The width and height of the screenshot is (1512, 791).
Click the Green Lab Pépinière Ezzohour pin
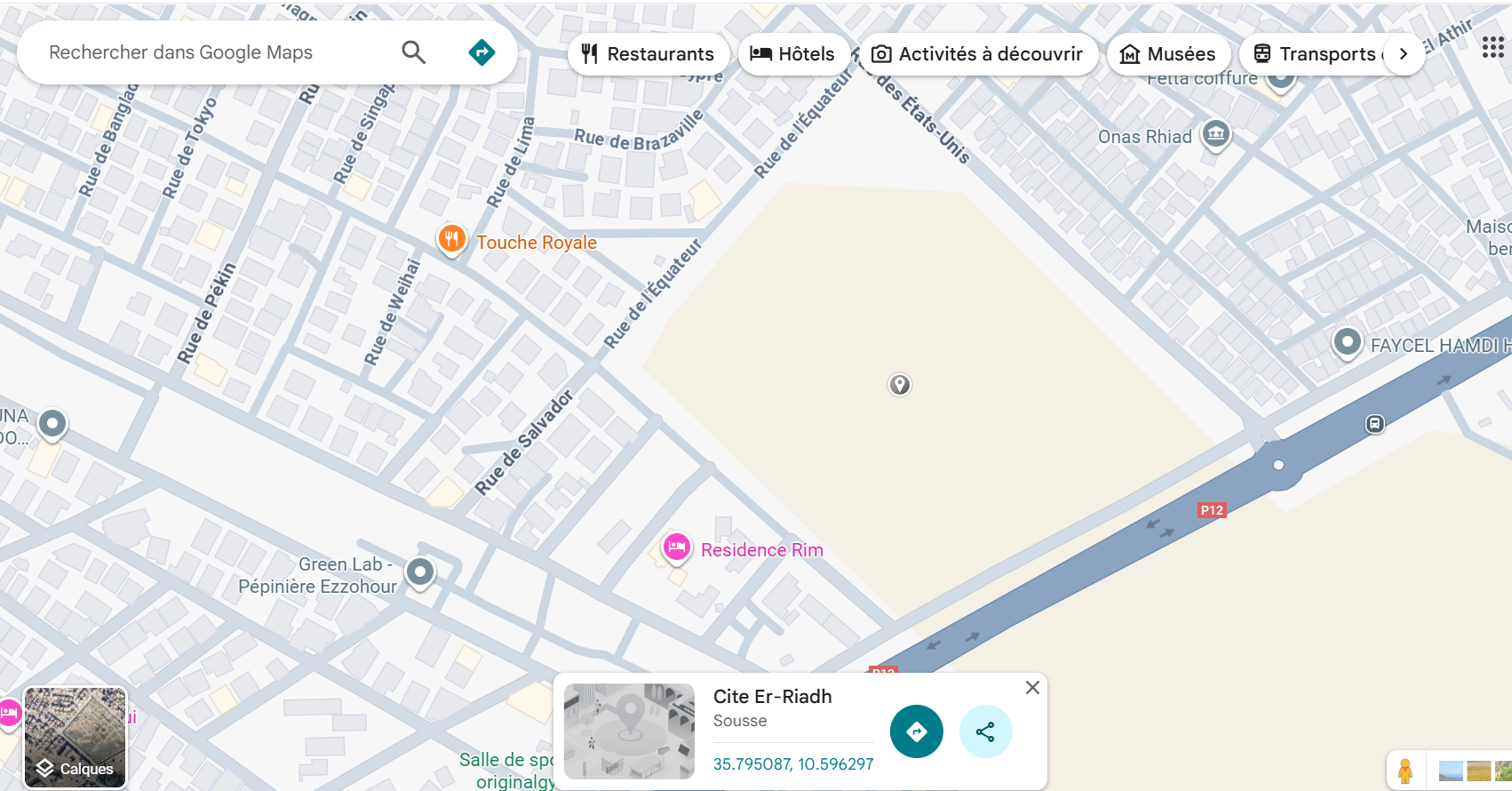coord(420,571)
